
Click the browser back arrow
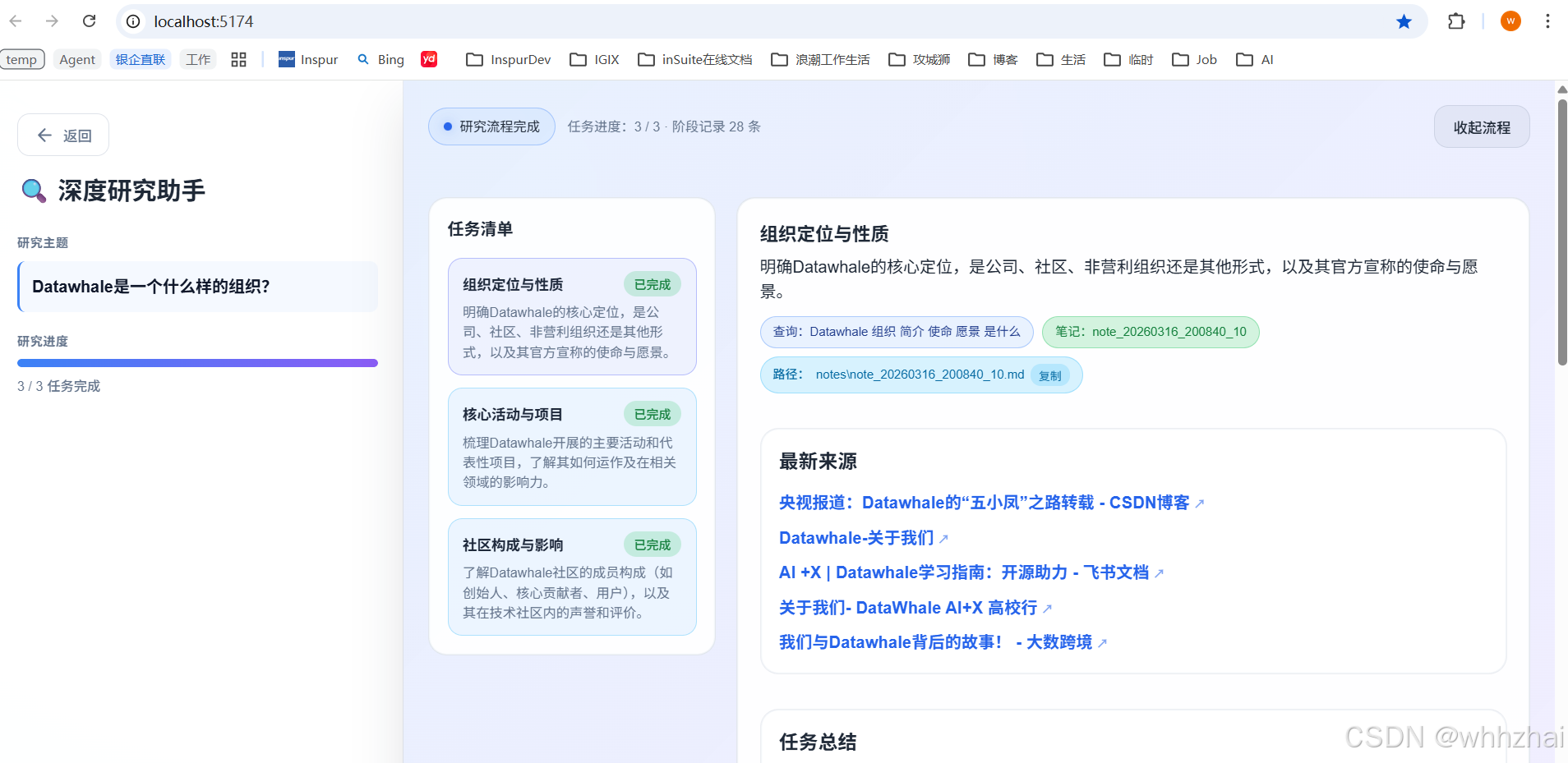[16, 21]
